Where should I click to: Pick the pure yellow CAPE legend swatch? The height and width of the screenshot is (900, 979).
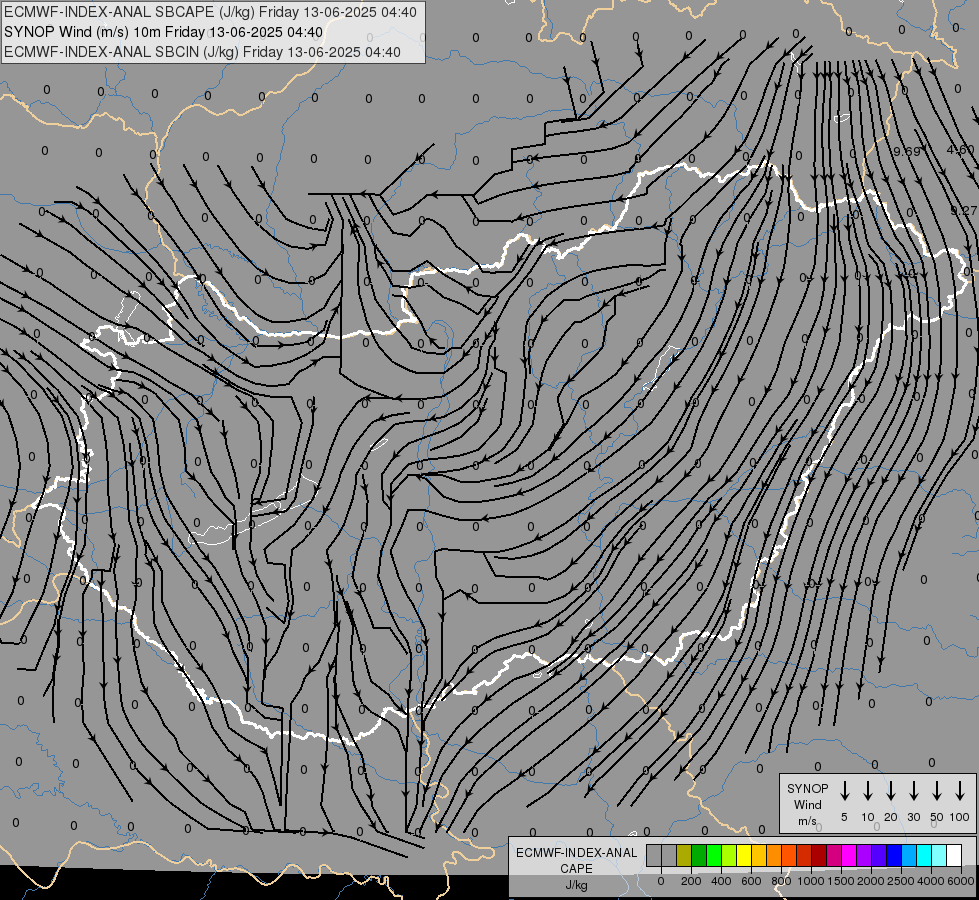click(744, 855)
